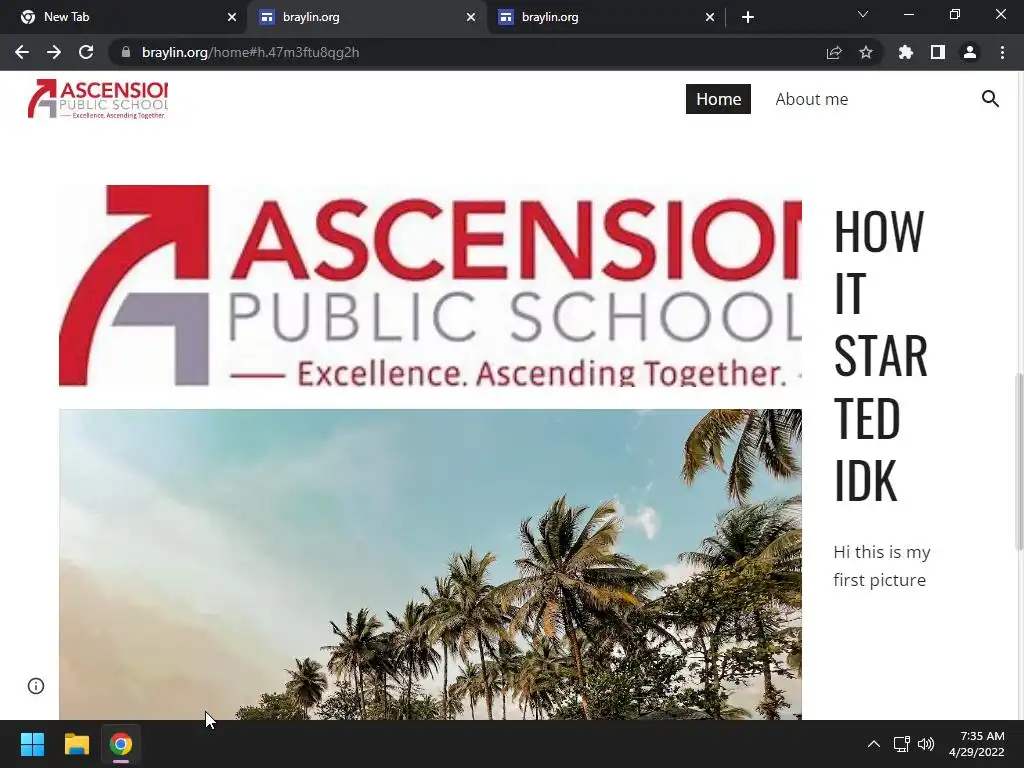Screen dimensions: 1024x768
Task: Click the palm trees beach photo
Action: click(x=430, y=564)
